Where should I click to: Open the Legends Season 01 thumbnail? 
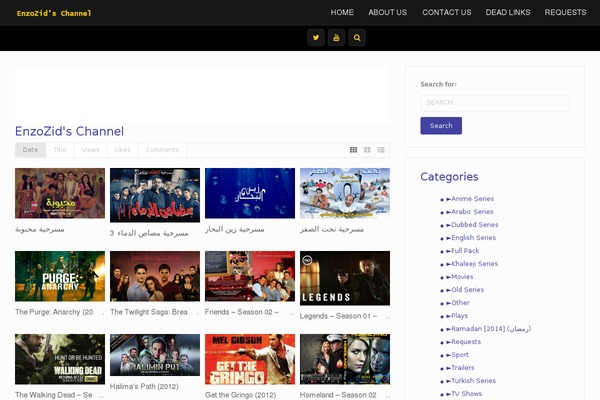click(345, 278)
